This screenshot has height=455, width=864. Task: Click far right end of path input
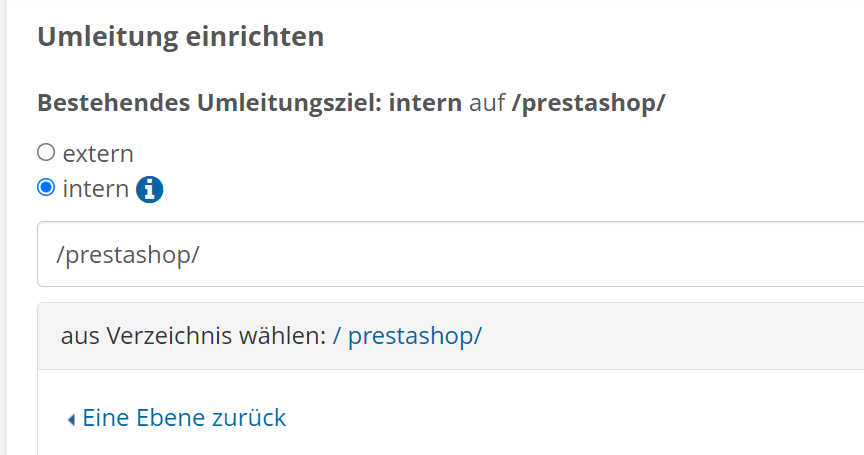coord(845,254)
